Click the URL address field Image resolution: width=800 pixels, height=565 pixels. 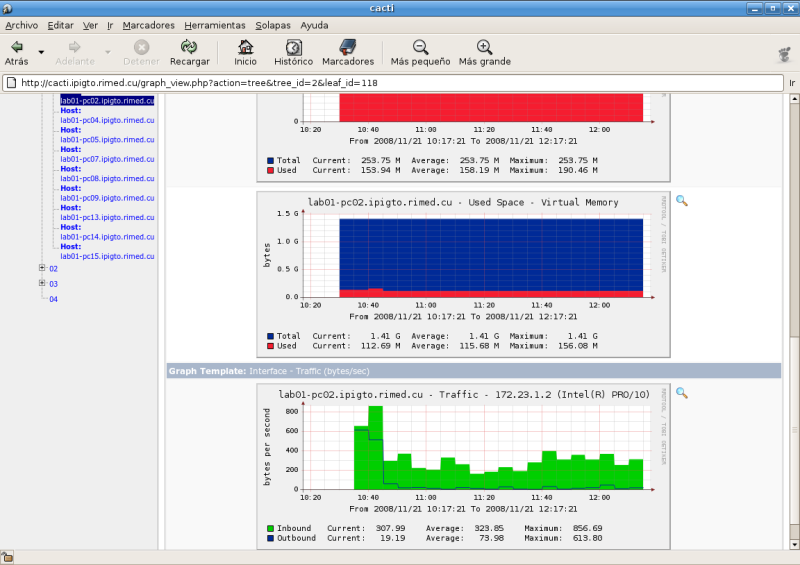[393, 83]
